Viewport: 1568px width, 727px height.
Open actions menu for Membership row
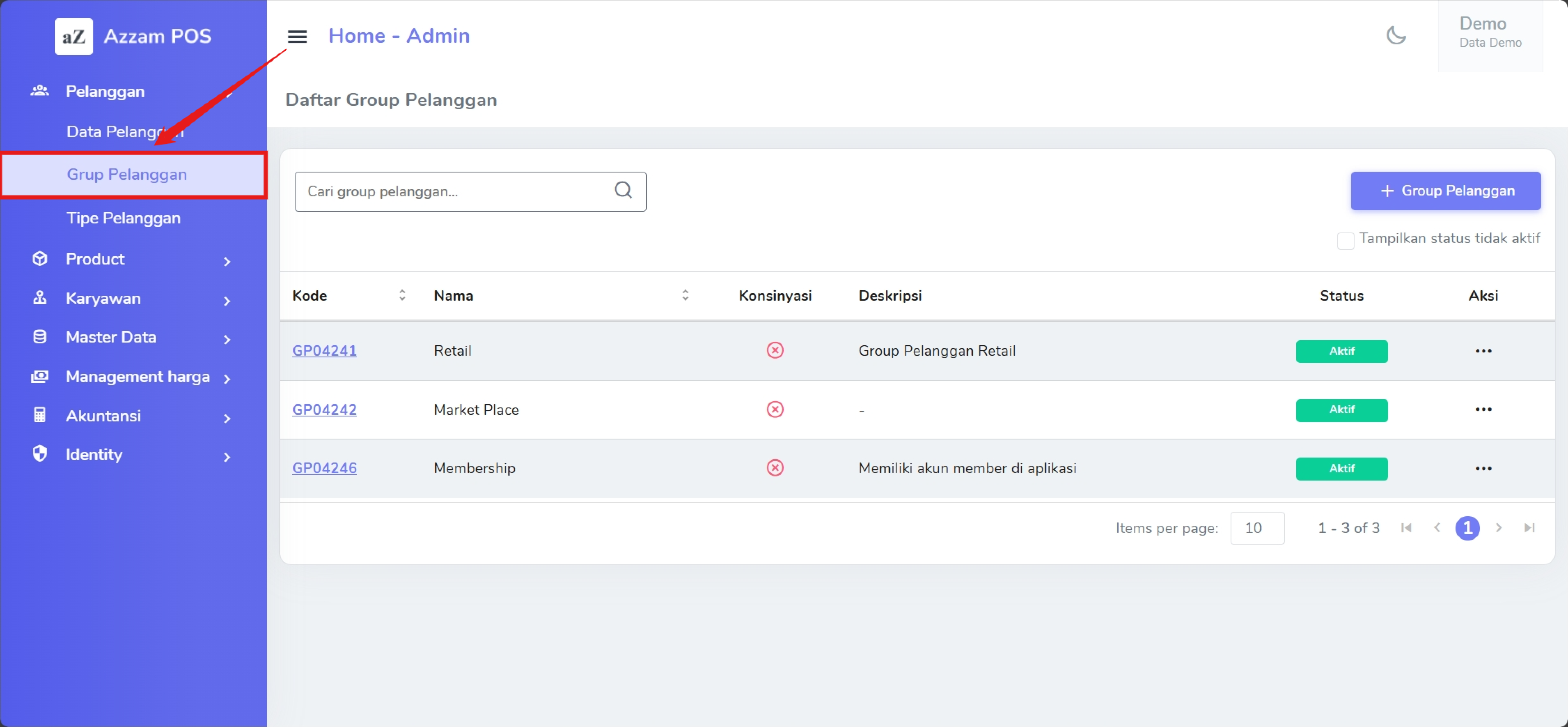1483,468
